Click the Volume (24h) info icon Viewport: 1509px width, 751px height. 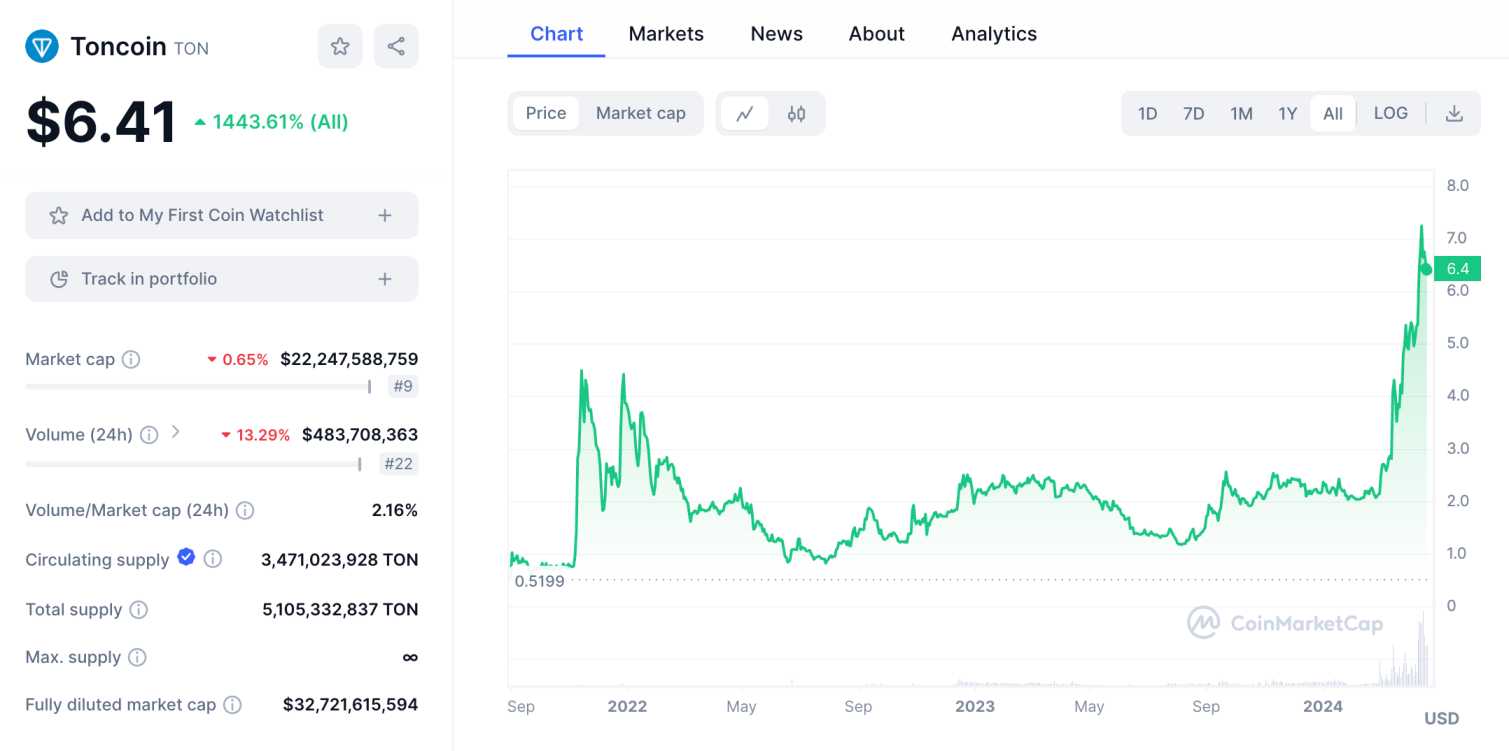pos(149,435)
